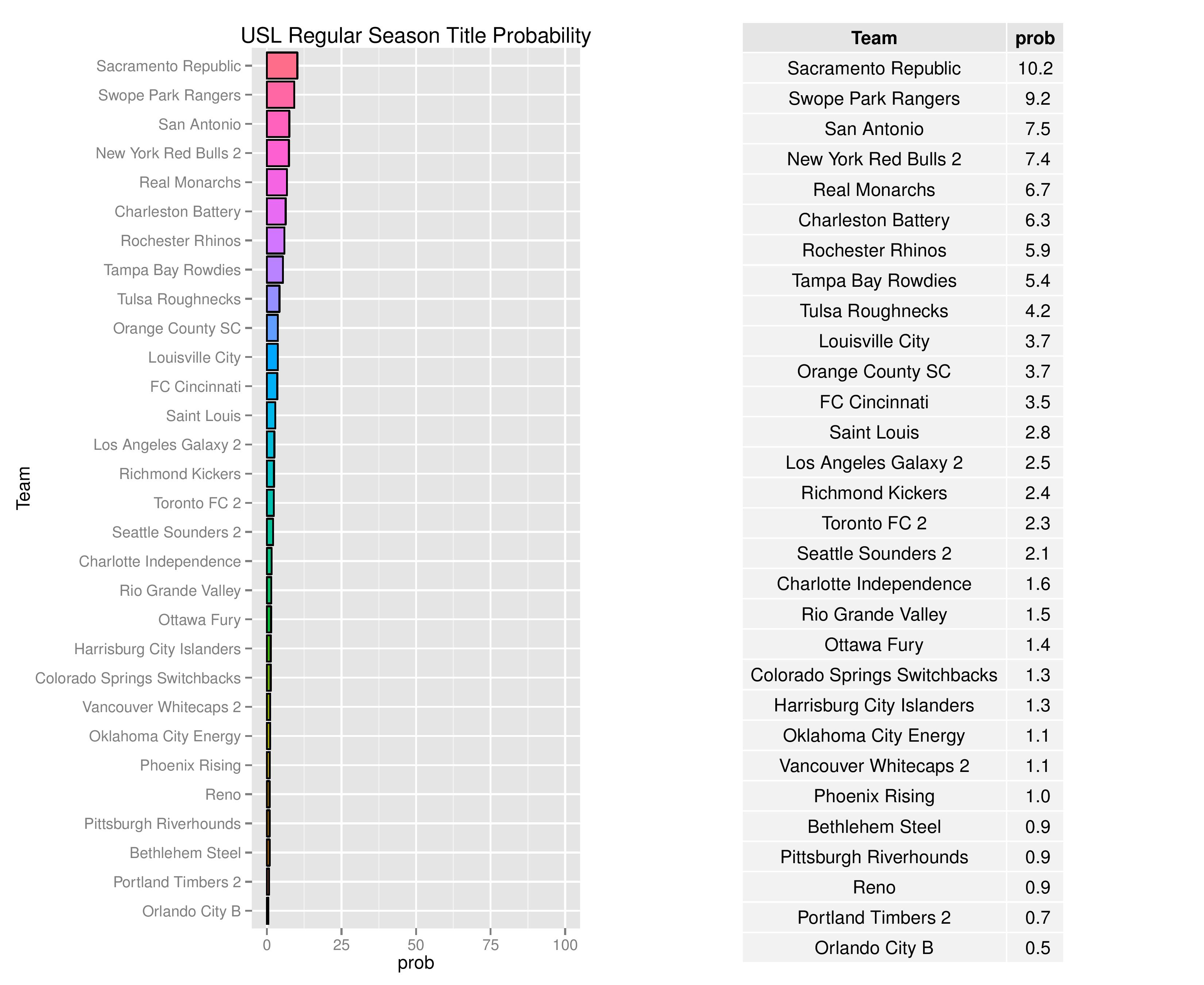Click the Pittsburgh Riverhounds y-axis label
The image size is (1204, 985).
(162, 823)
